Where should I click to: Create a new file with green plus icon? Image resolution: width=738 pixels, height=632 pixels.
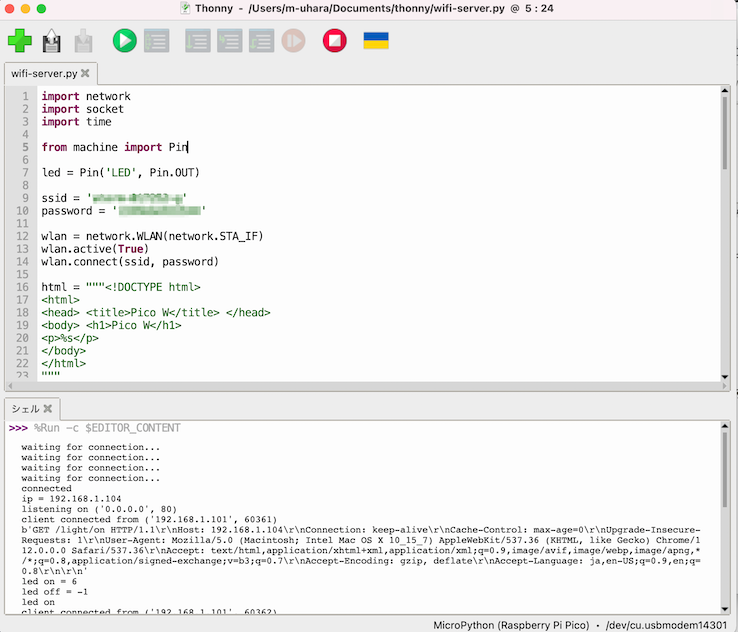tap(20, 40)
